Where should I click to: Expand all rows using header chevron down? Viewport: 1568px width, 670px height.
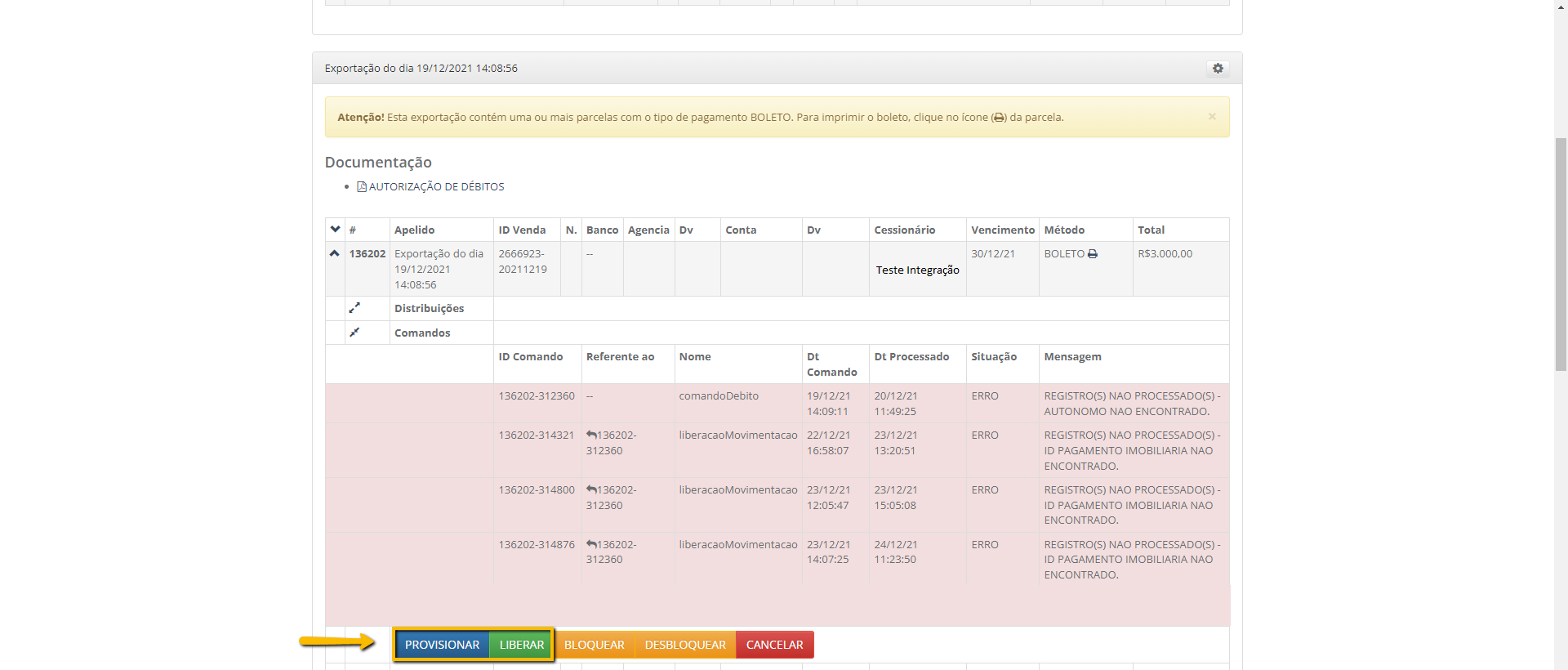point(335,230)
